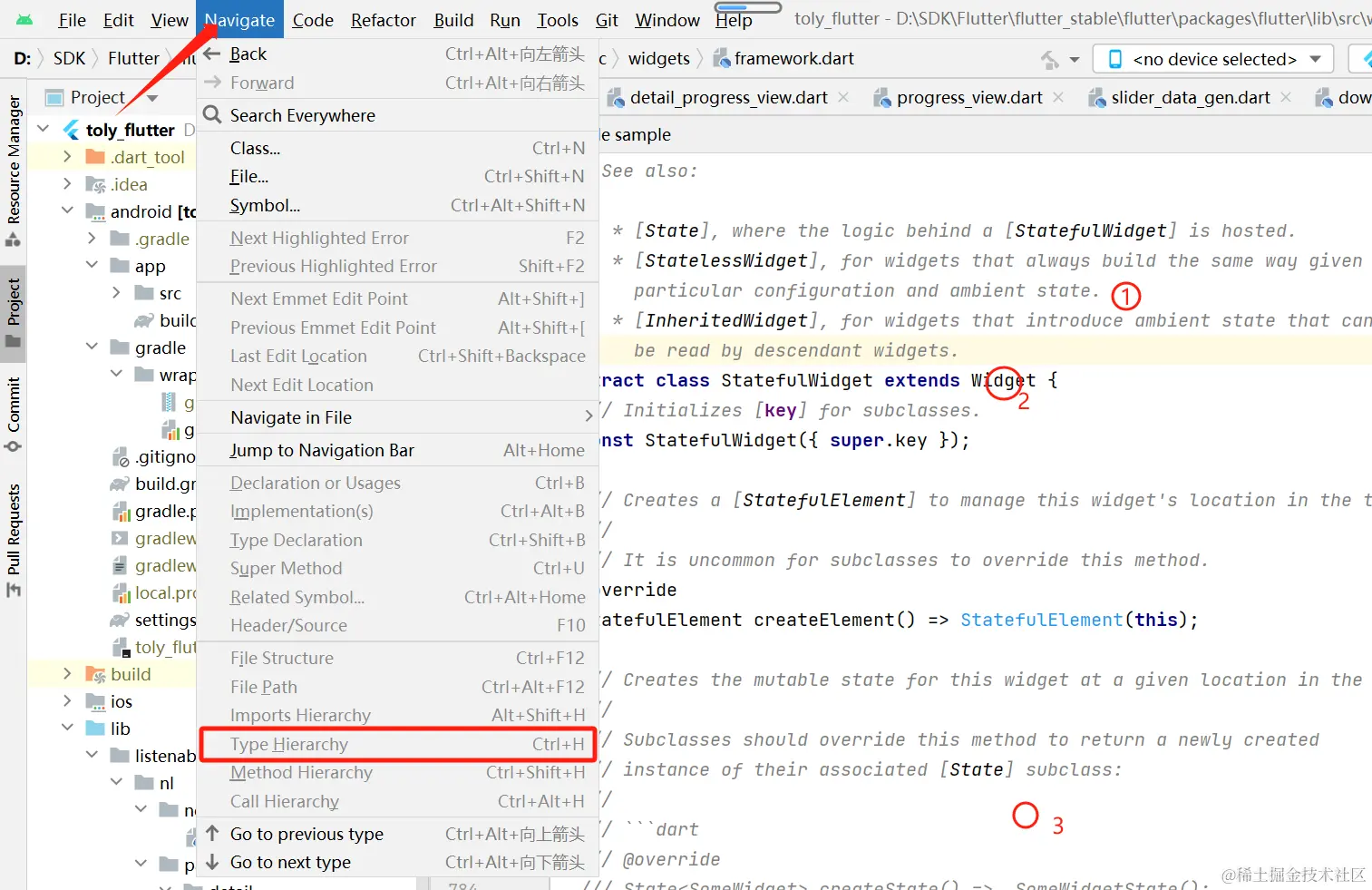1372x890 pixels.
Task: Close the slider_data_gen.dart tab
Action: (x=1286, y=97)
